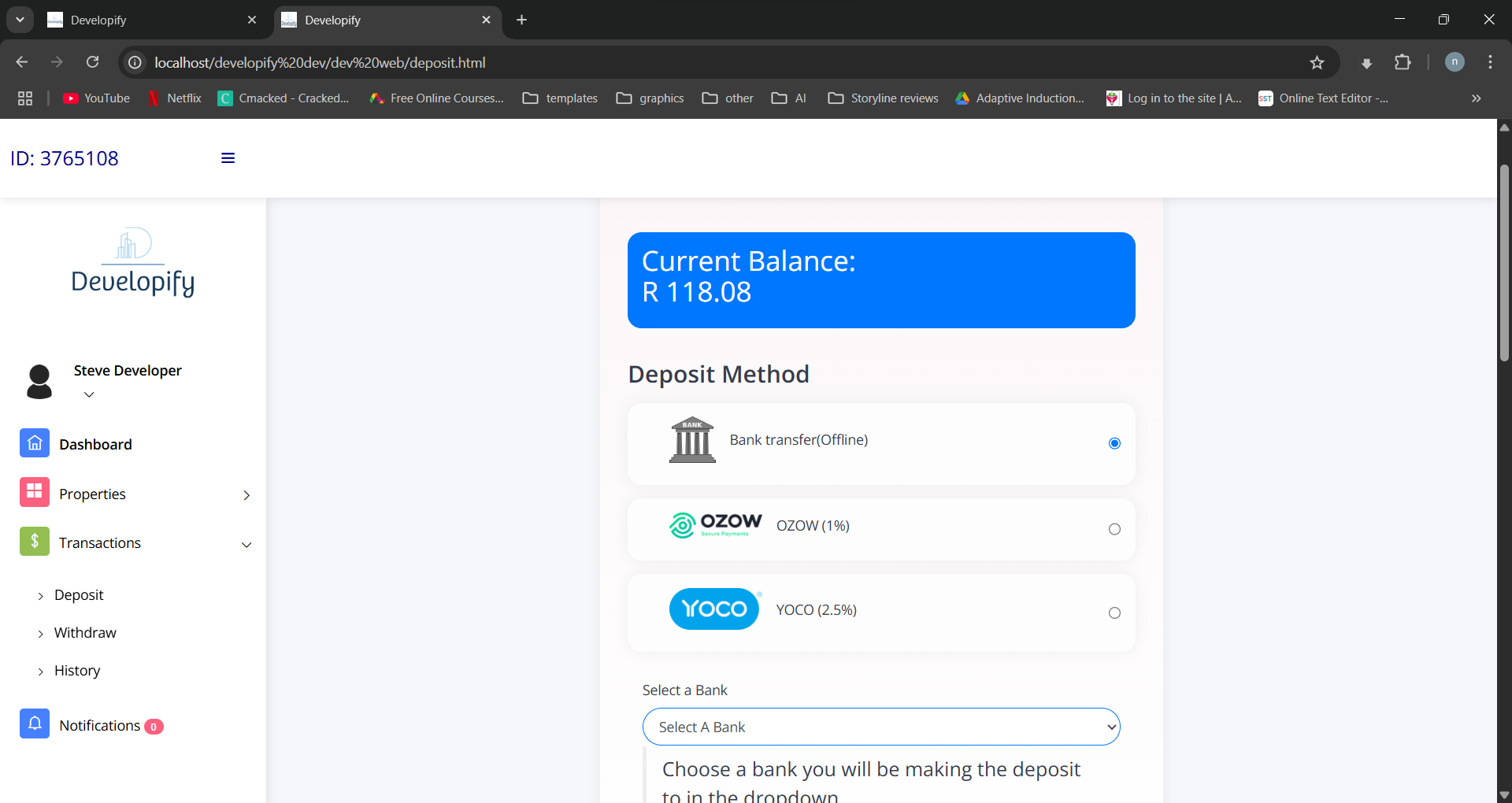The image size is (1512, 803).
Task: Open the browser extensions puzzle icon
Action: tap(1403, 63)
